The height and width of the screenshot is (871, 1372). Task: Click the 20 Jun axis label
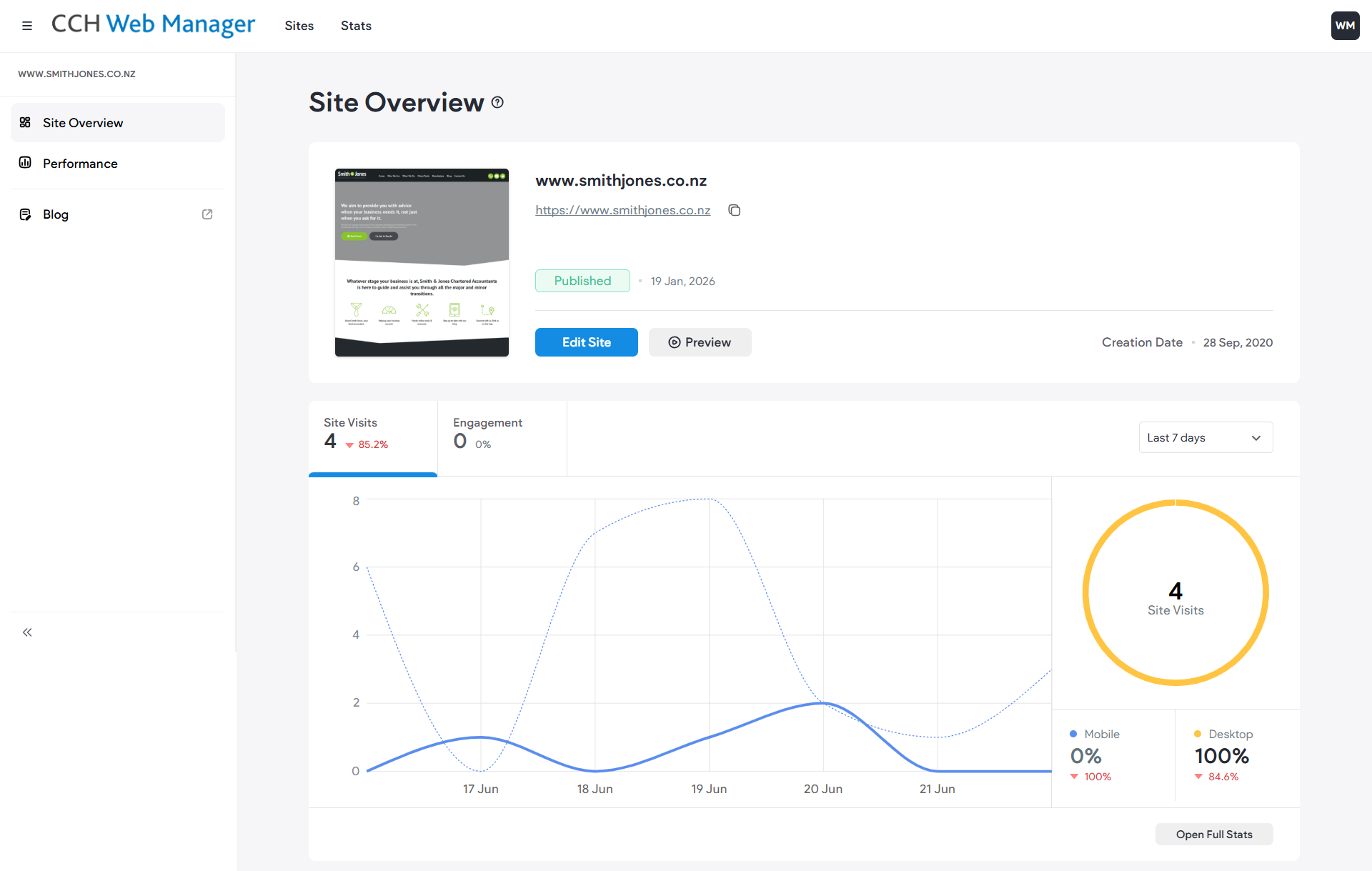822,789
